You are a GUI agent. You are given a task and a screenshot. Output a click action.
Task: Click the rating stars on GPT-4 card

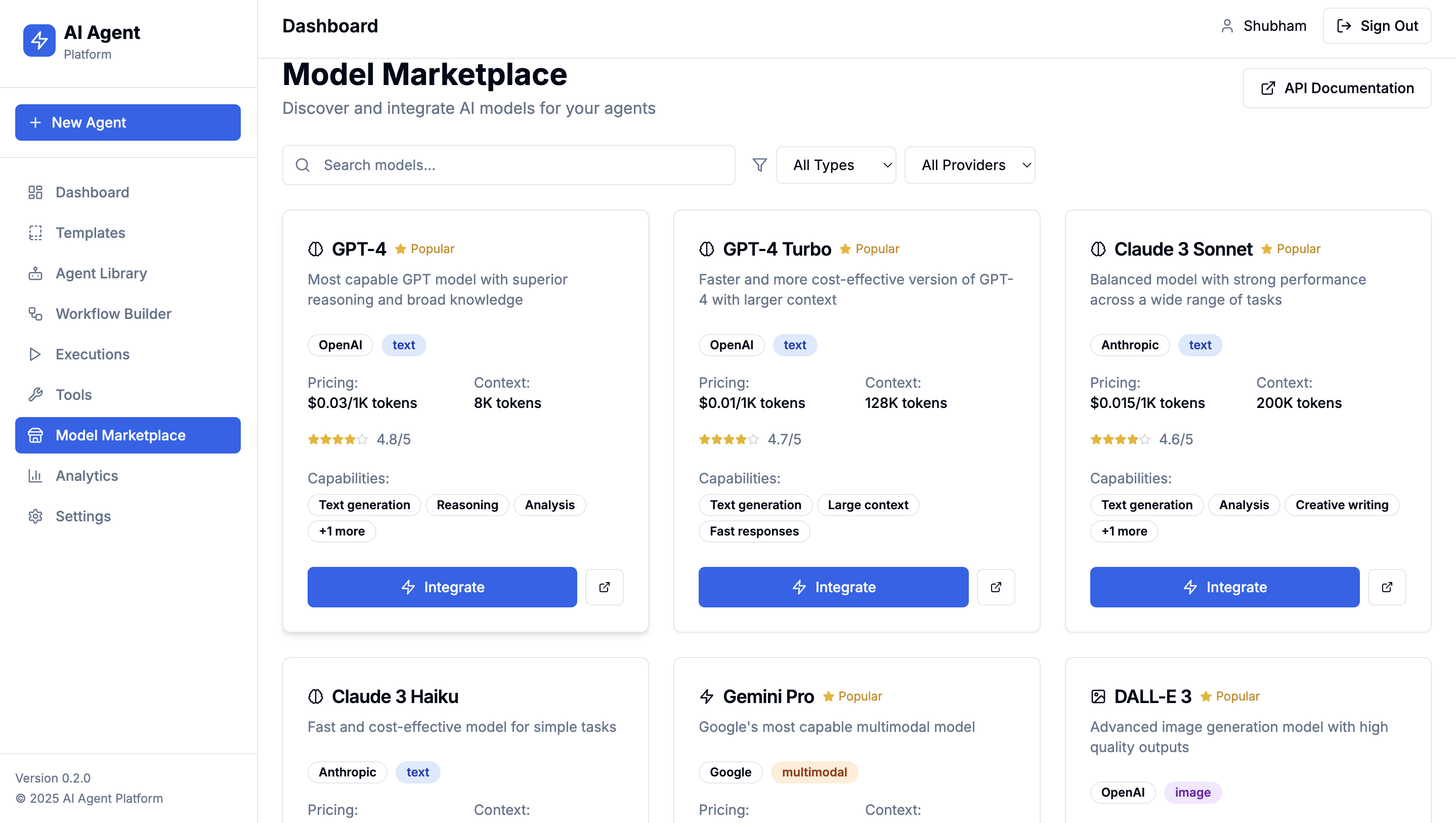(337, 439)
